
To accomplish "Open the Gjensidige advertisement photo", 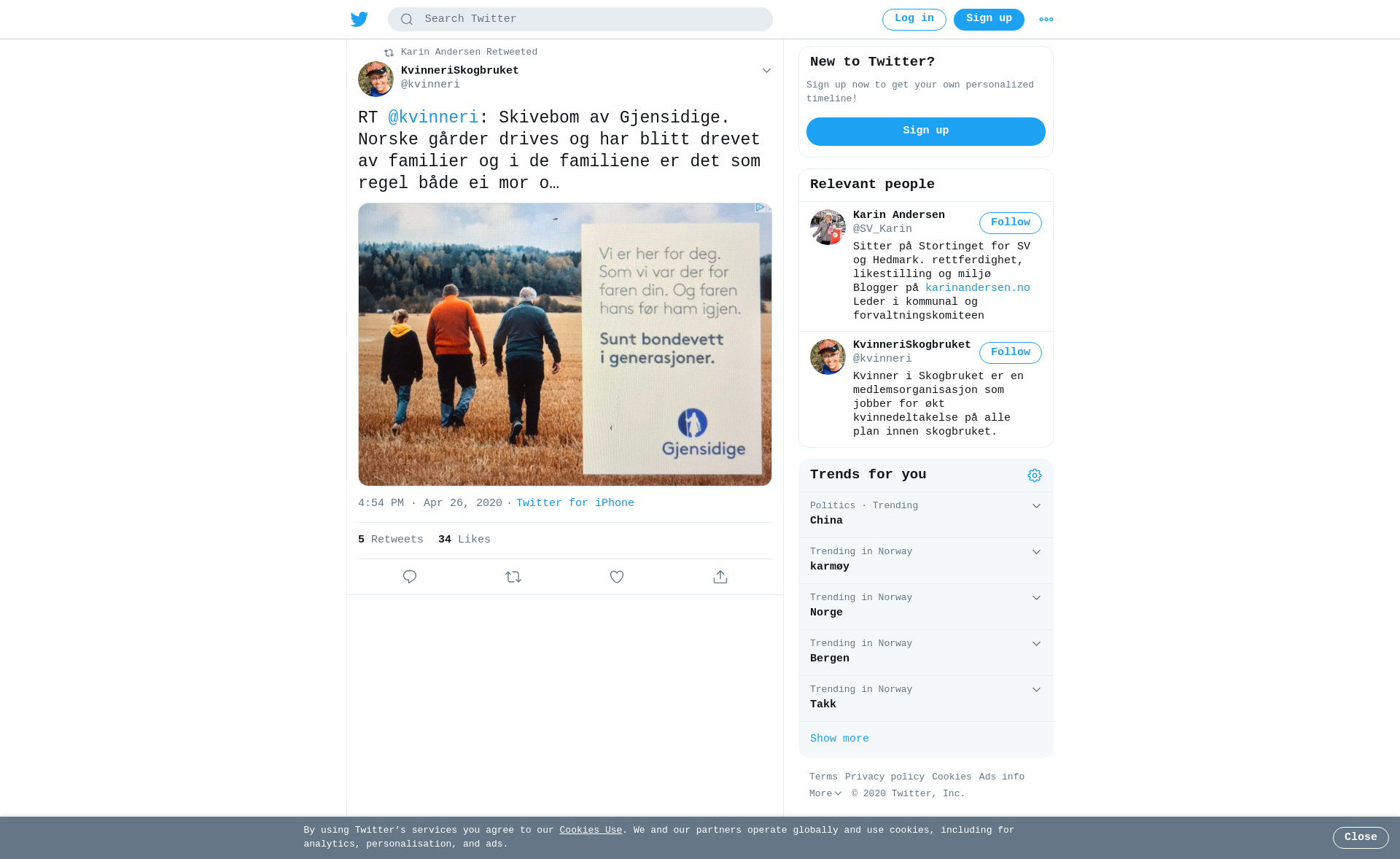I will [565, 344].
